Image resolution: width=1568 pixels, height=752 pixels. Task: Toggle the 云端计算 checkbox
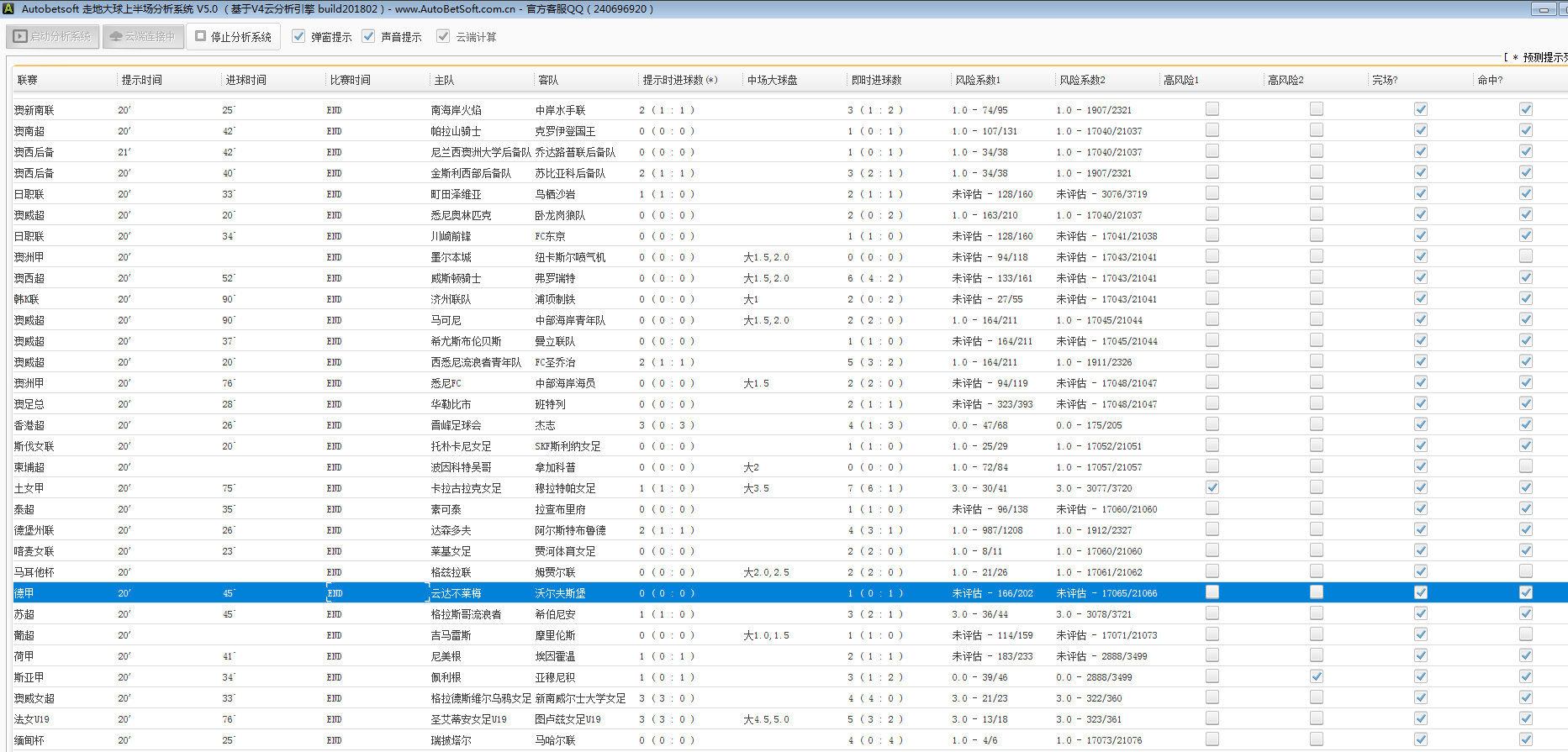[443, 36]
